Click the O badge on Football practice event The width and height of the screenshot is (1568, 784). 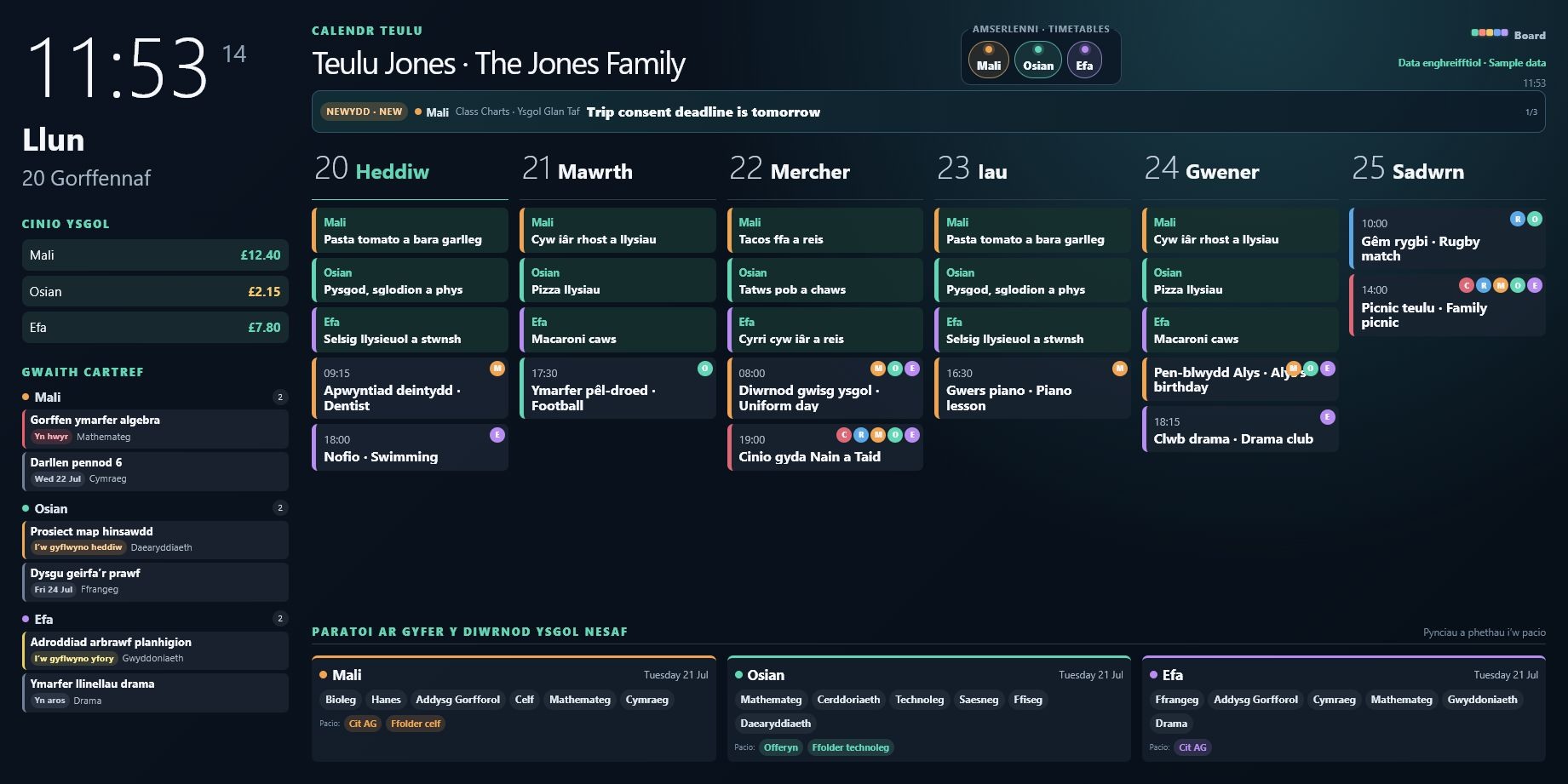[705, 369]
